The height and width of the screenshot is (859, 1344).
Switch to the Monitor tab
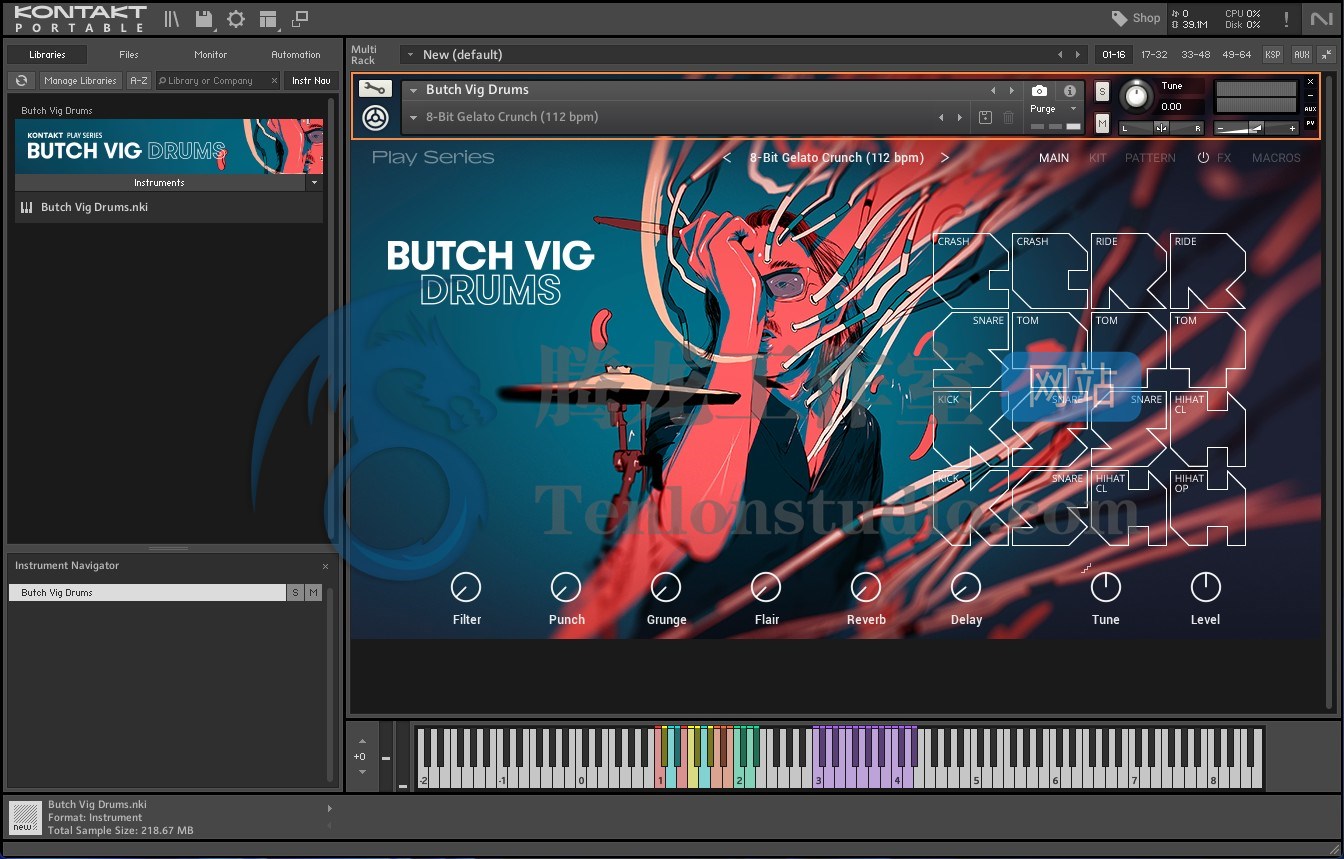(x=210, y=54)
